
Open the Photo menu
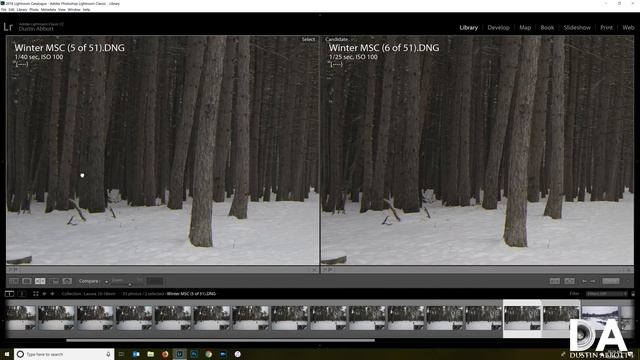click(34, 9)
